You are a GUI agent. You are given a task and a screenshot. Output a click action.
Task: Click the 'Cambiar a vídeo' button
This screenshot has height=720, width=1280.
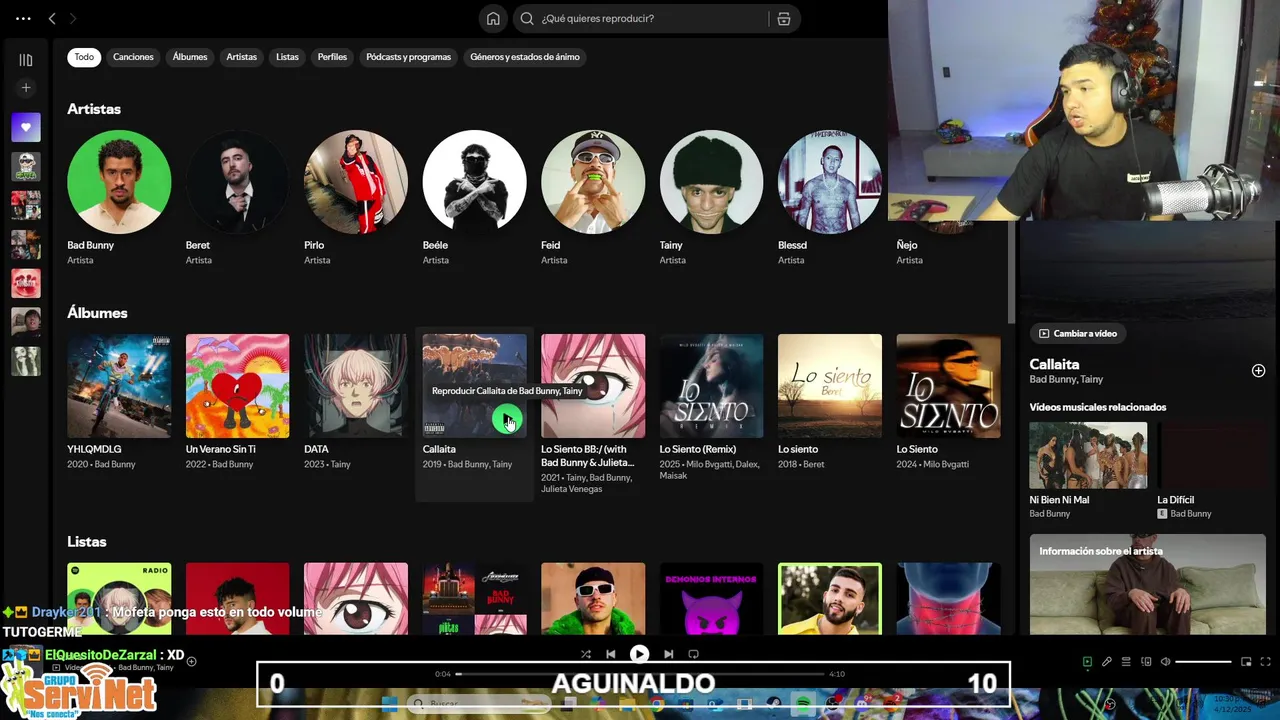pyautogui.click(x=1077, y=334)
